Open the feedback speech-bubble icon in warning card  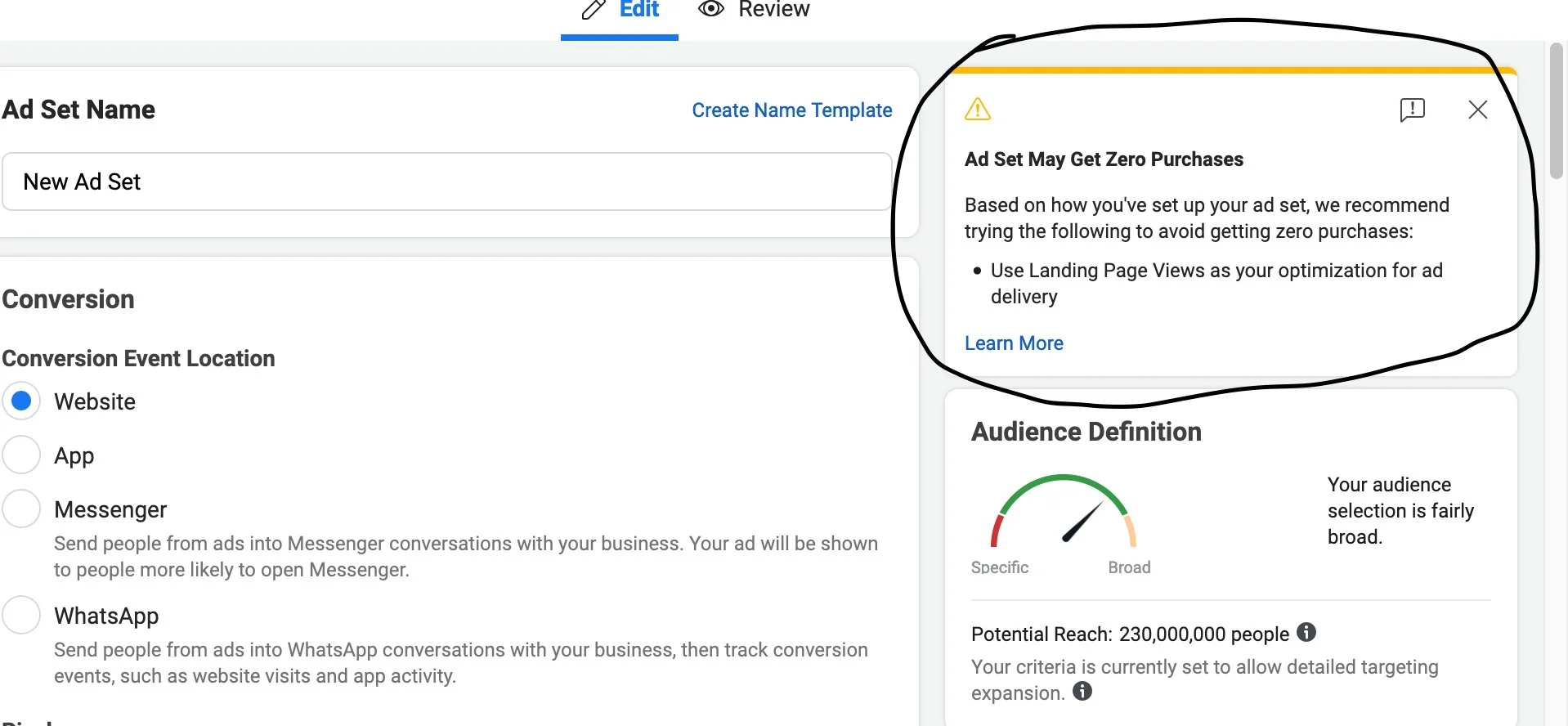point(1412,110)
